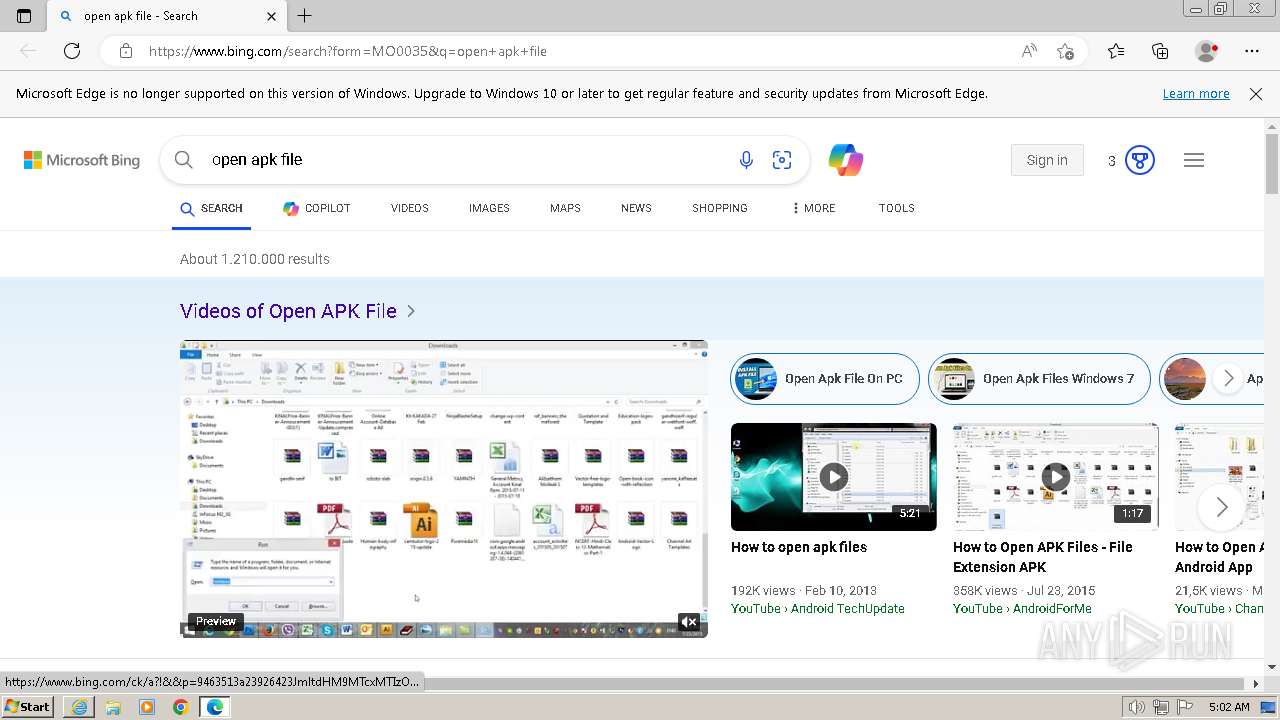
Task: Click the Bing search text field
Action: (x=460, y=160)
